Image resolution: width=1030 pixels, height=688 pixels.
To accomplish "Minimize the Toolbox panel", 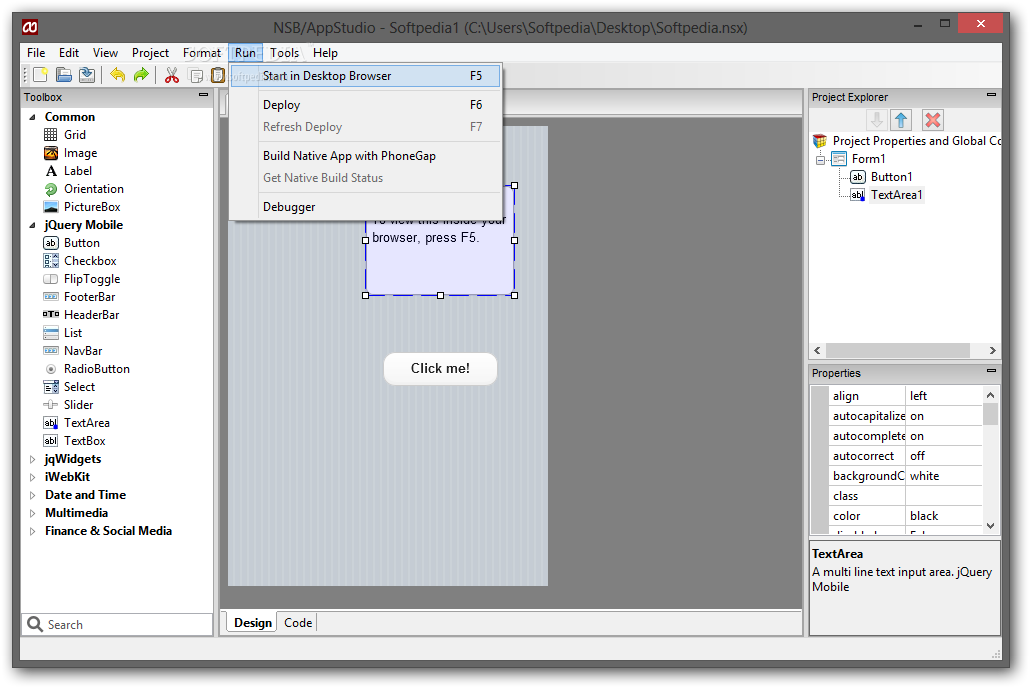I will (204, 95).
